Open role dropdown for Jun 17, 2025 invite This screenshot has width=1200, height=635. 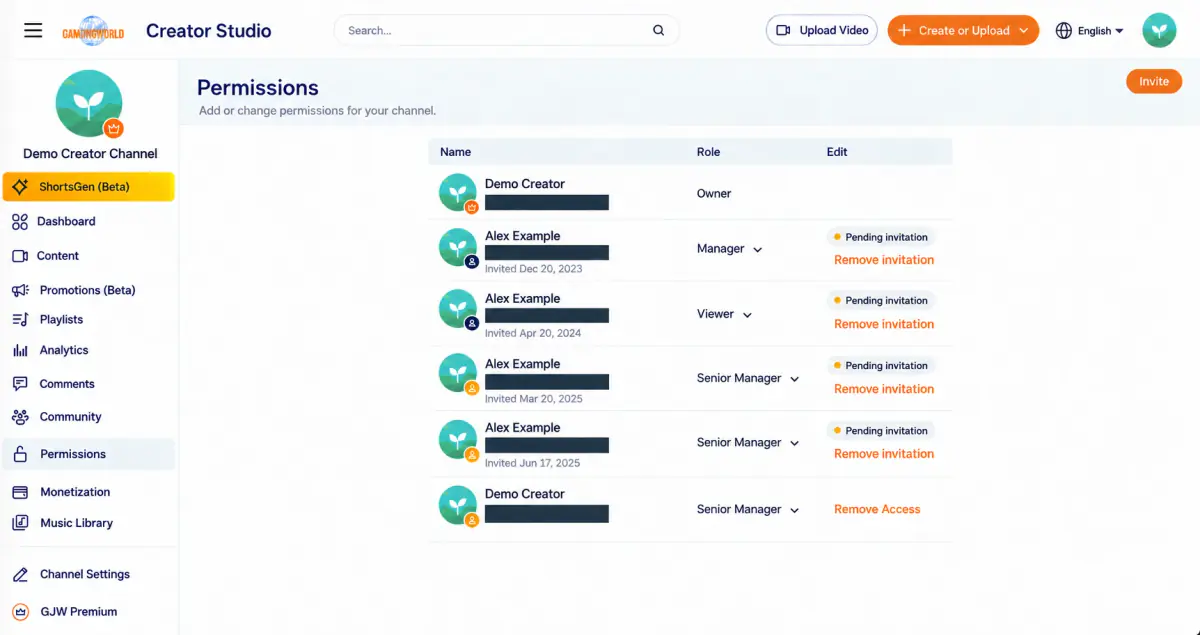coord(748,443)
